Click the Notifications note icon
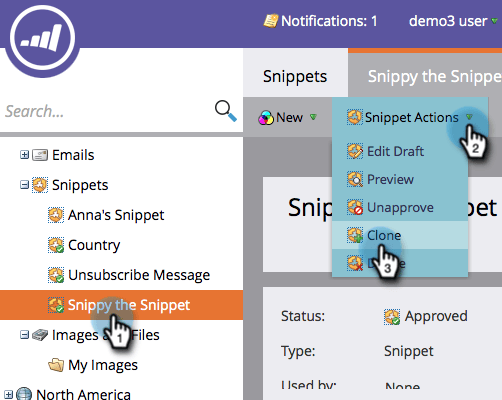This screenshot has width=502, height=400. (x=270, y=21)
